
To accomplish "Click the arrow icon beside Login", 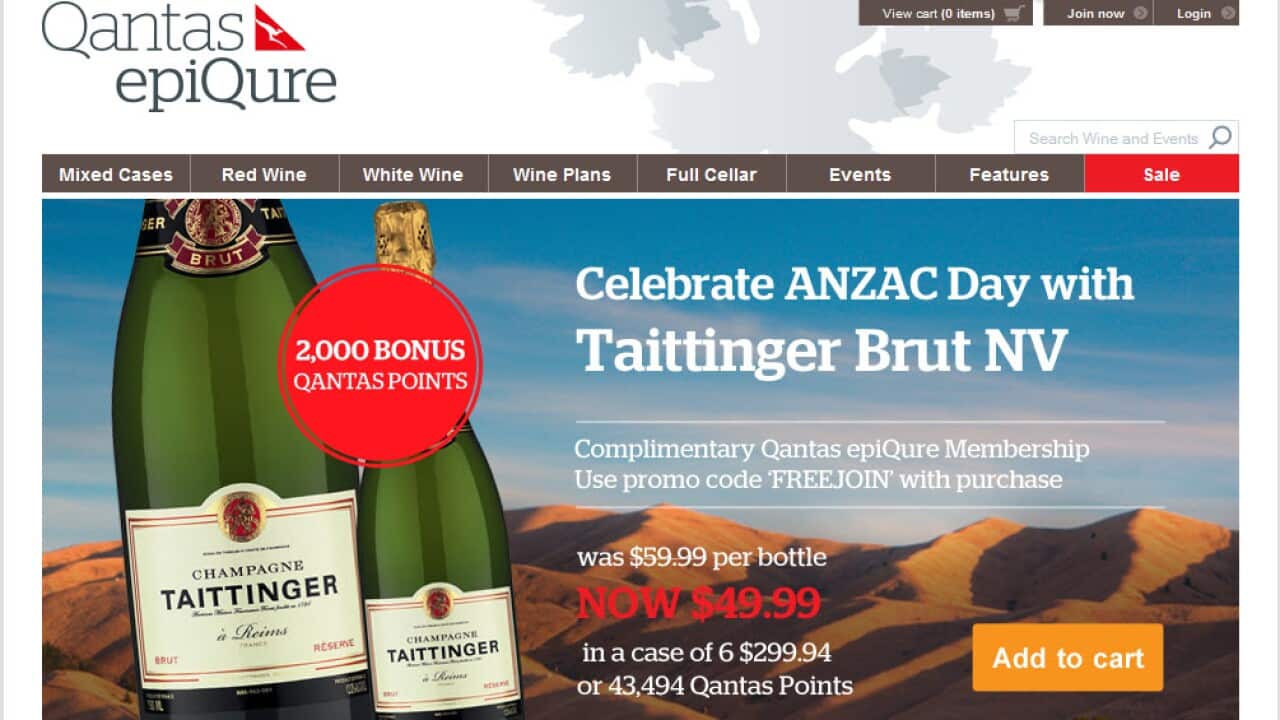I will click(x=1228, y=13).
